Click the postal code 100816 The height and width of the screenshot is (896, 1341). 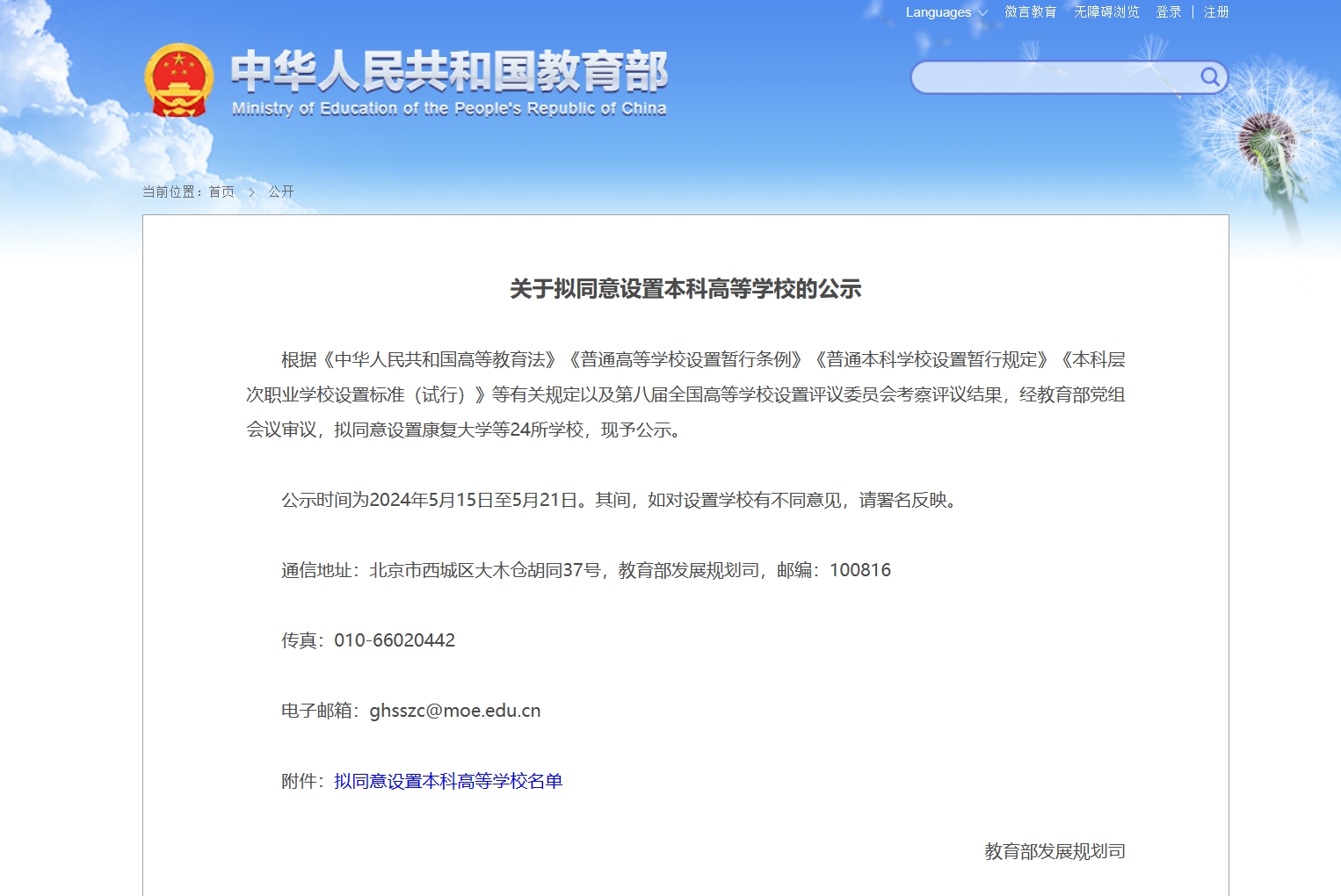(x=860, y=570)
